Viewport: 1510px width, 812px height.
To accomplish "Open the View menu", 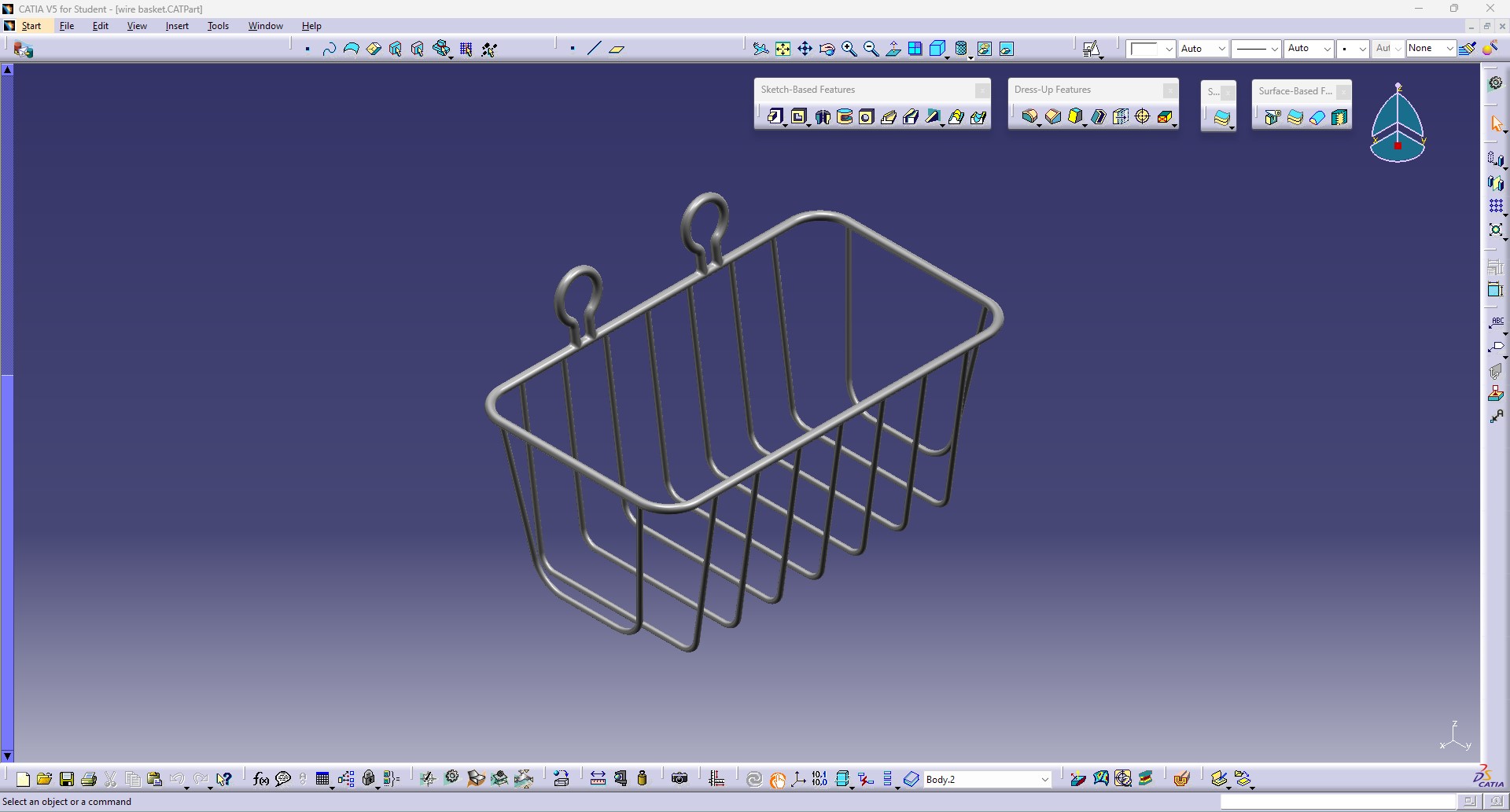I will pyautogui.click(x=137, y=26).
